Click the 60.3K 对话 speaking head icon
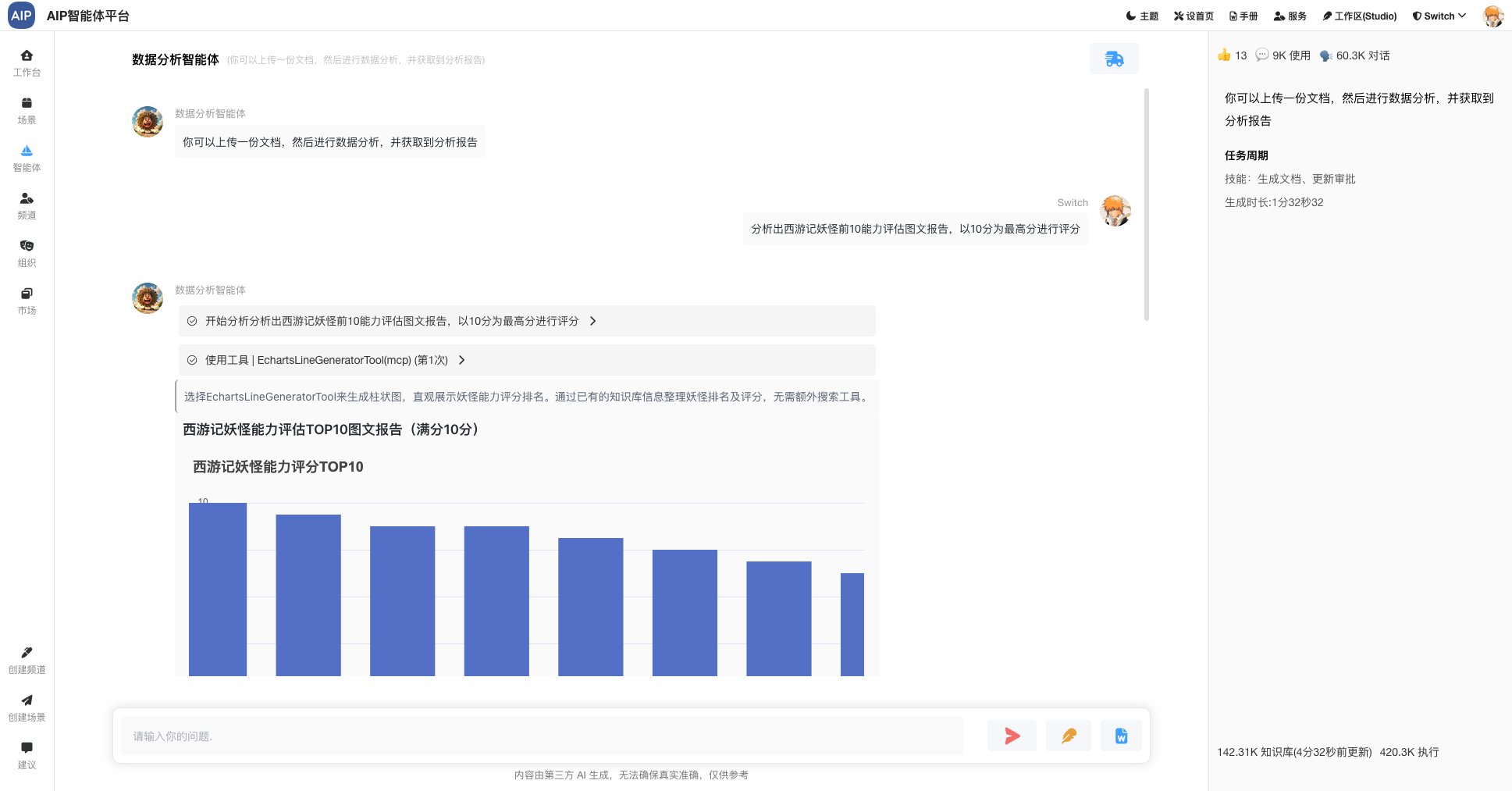1512x791 pixels. pos(1325,55)
